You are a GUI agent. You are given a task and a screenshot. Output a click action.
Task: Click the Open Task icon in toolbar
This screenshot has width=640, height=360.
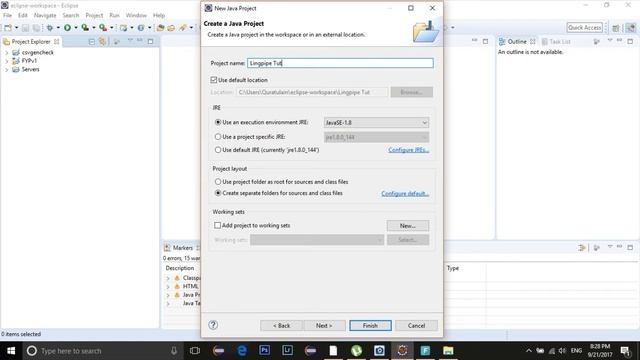171,28
